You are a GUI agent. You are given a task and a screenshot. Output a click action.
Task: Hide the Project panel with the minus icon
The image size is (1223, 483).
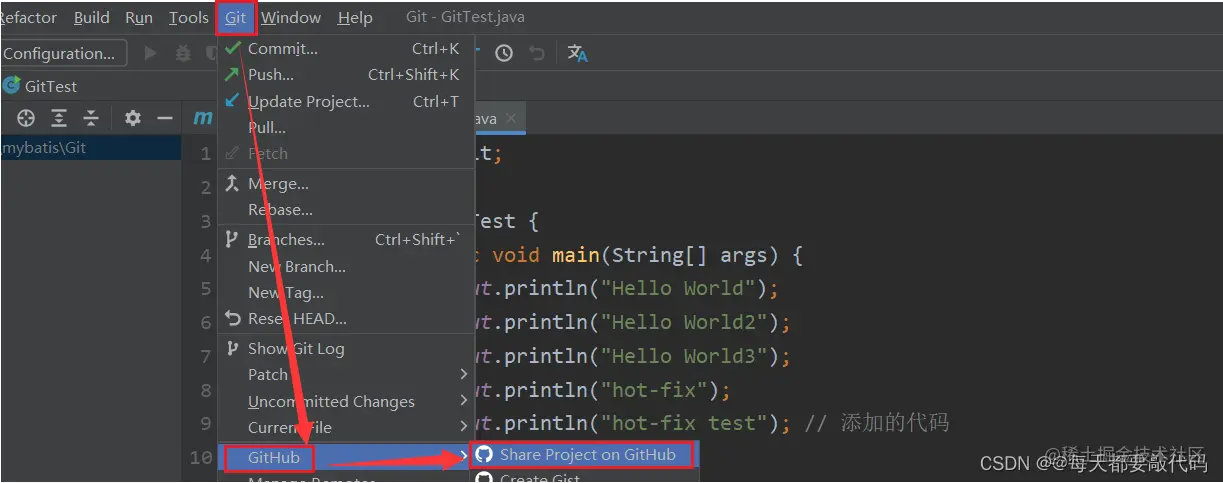coord(165,118)
